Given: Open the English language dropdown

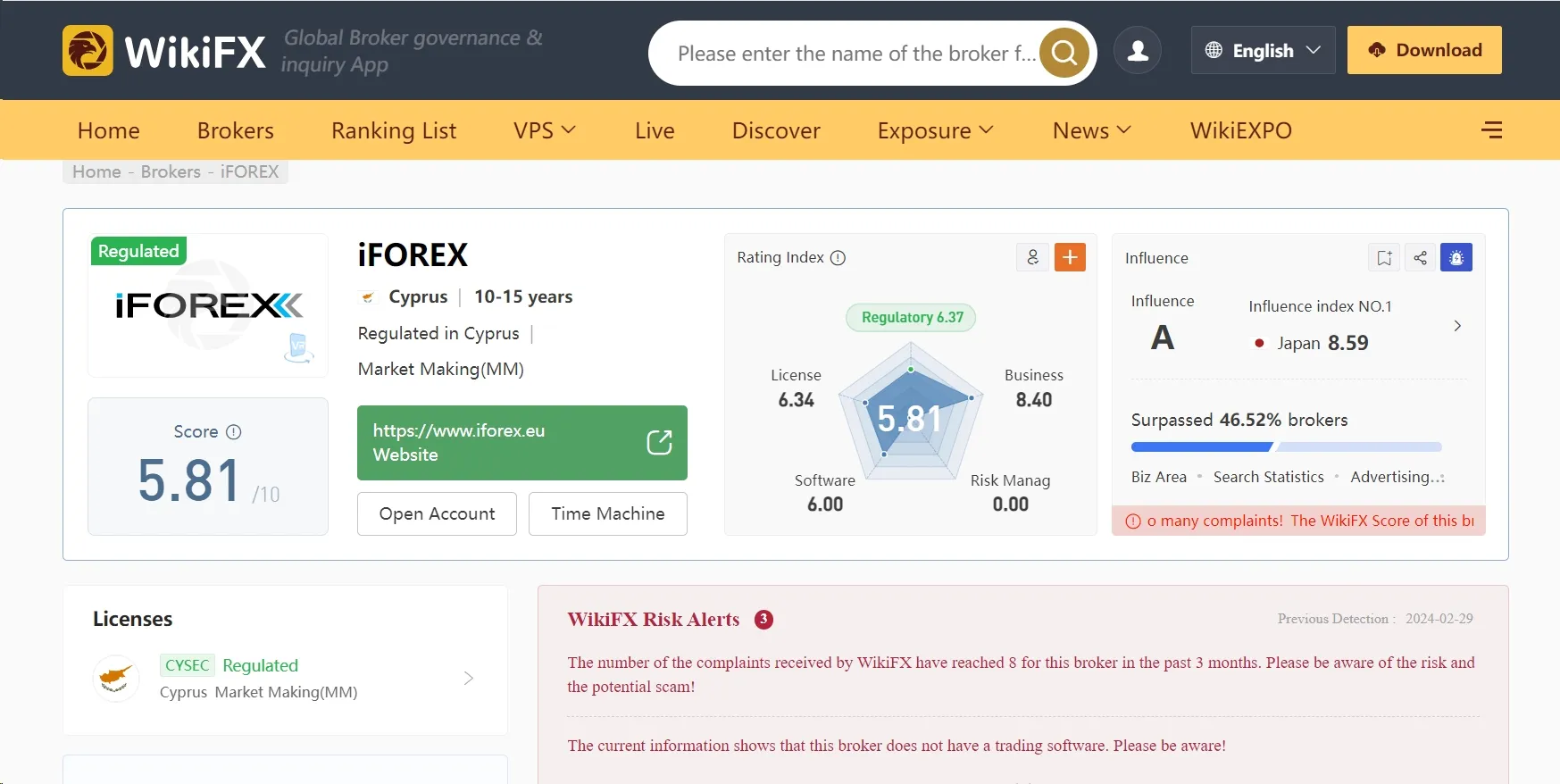Looking at the screenshot, I should (x=1263, y=50).
